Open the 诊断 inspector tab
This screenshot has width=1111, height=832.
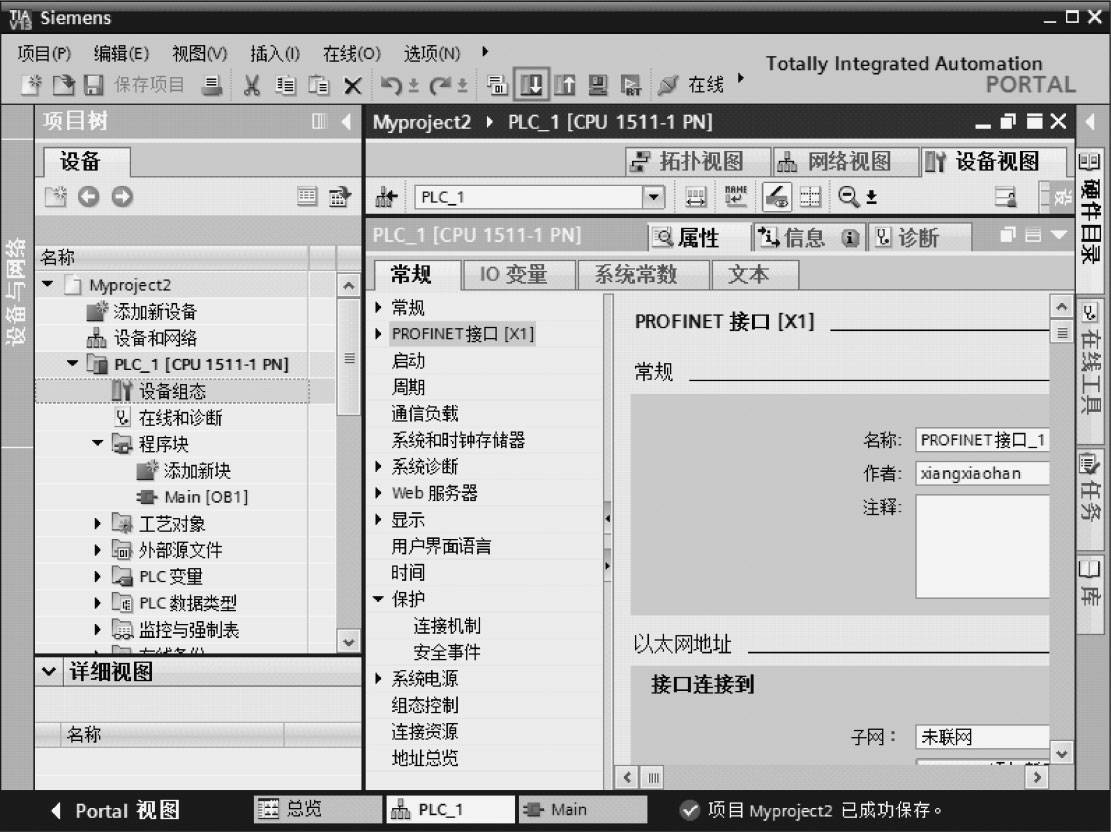(x=919, y=237)
